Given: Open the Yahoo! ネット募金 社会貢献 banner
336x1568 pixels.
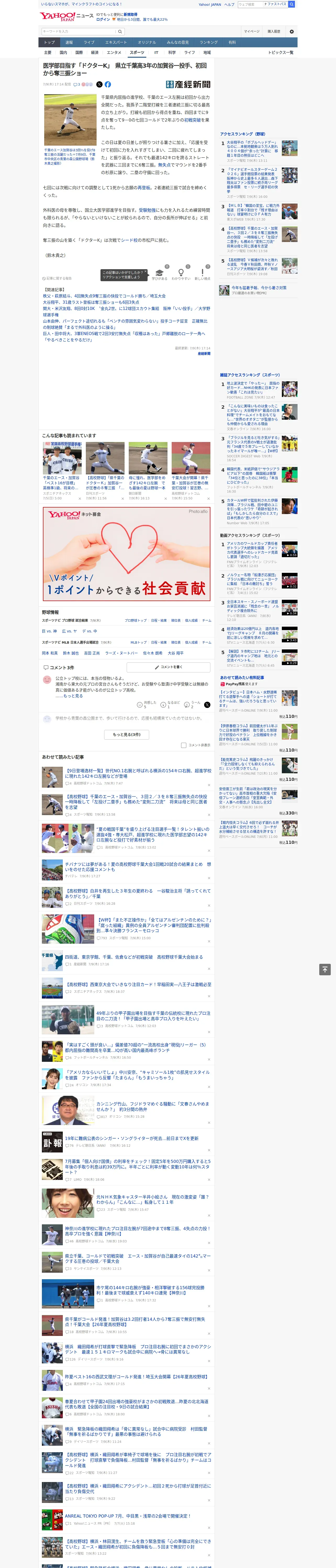Looking at the screenshot, I should point(127,554).
